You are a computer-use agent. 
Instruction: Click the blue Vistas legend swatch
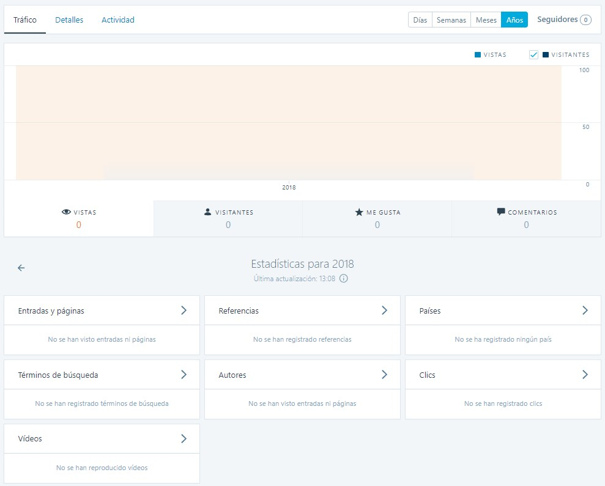click(478, 55)
